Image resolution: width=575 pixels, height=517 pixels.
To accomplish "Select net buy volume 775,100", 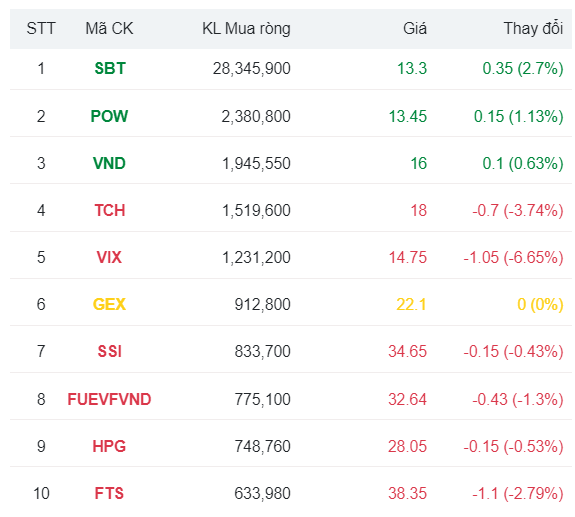I will 263,399.
